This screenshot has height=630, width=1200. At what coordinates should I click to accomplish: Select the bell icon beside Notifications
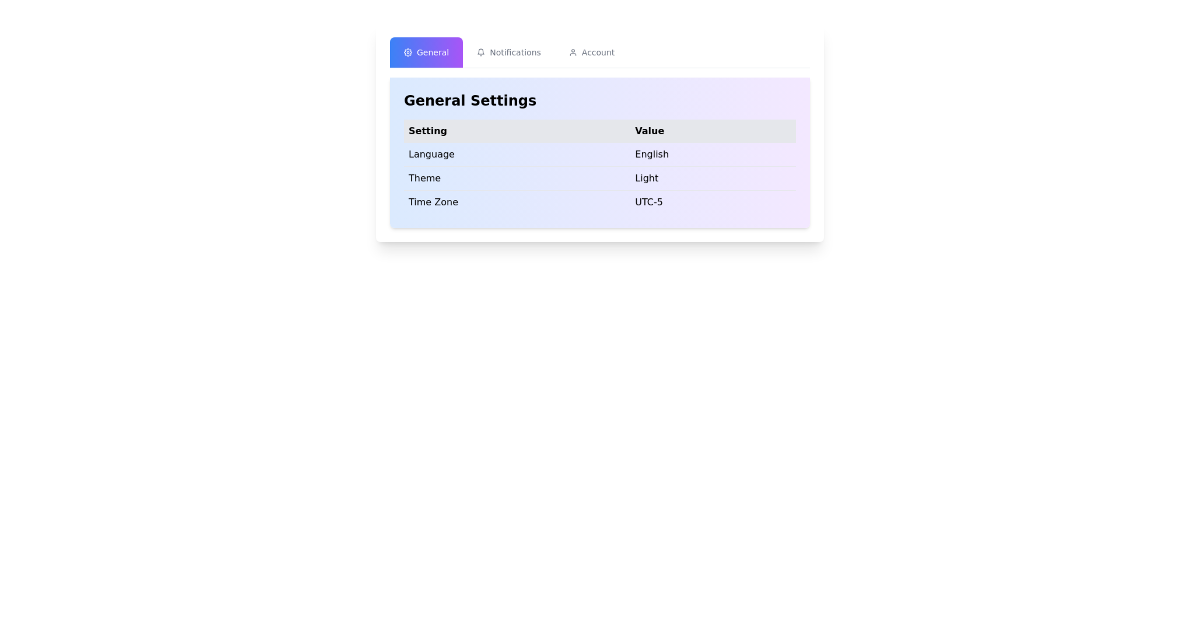(481, 52)
